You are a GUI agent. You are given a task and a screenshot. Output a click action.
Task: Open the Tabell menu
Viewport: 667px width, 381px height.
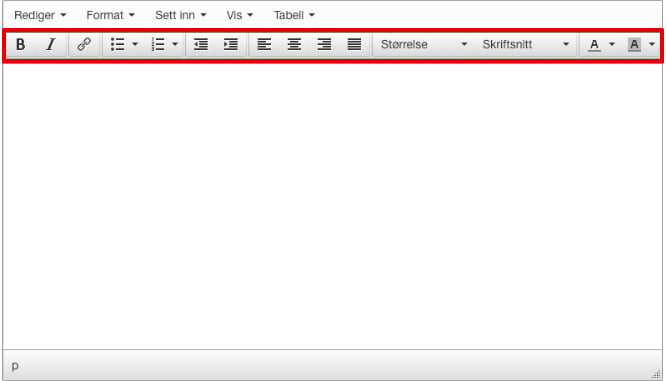point(294,15)
